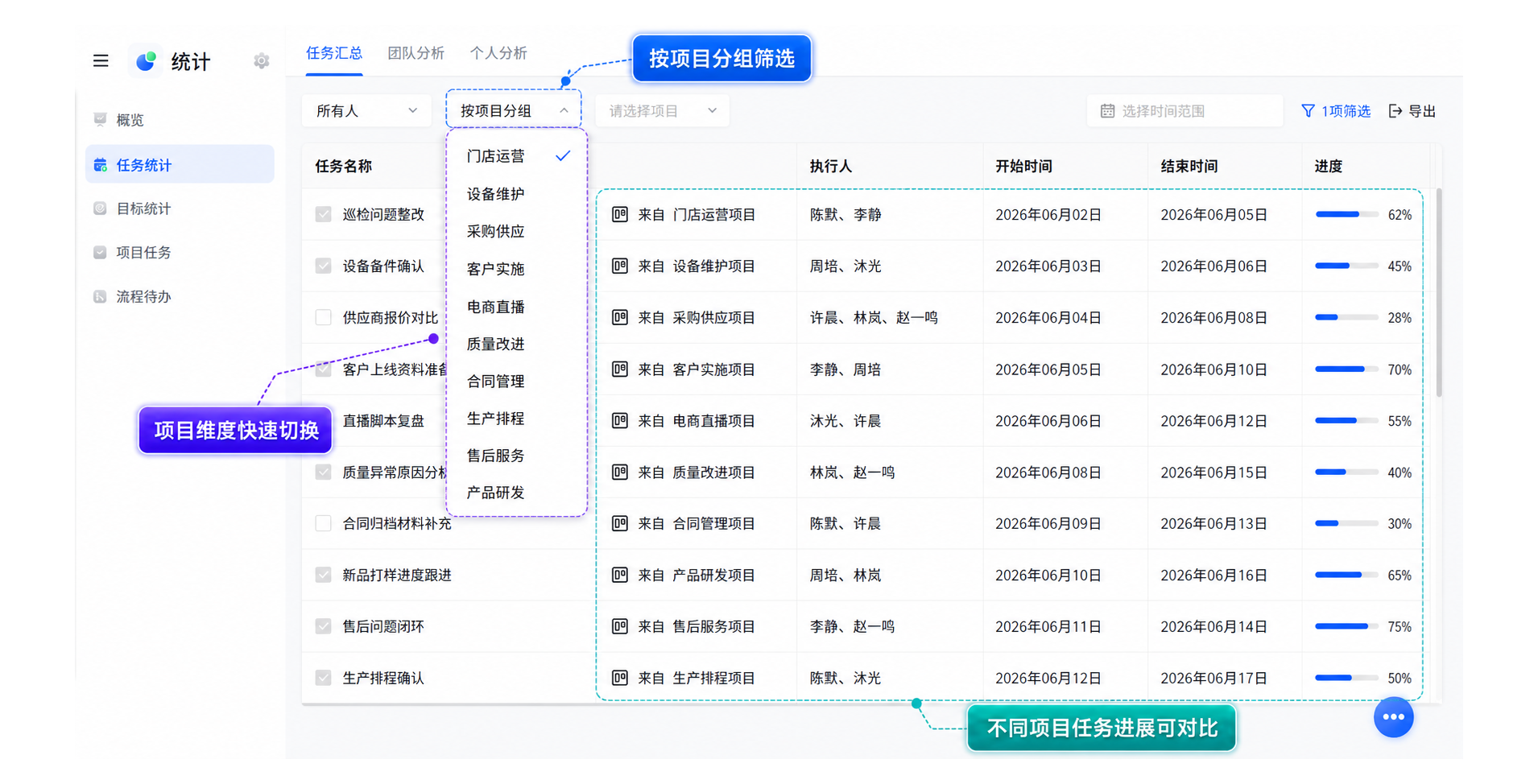Click project icon before 售后服务项目
Viewport: 1538px width, 784px height.
click(619, 627)
